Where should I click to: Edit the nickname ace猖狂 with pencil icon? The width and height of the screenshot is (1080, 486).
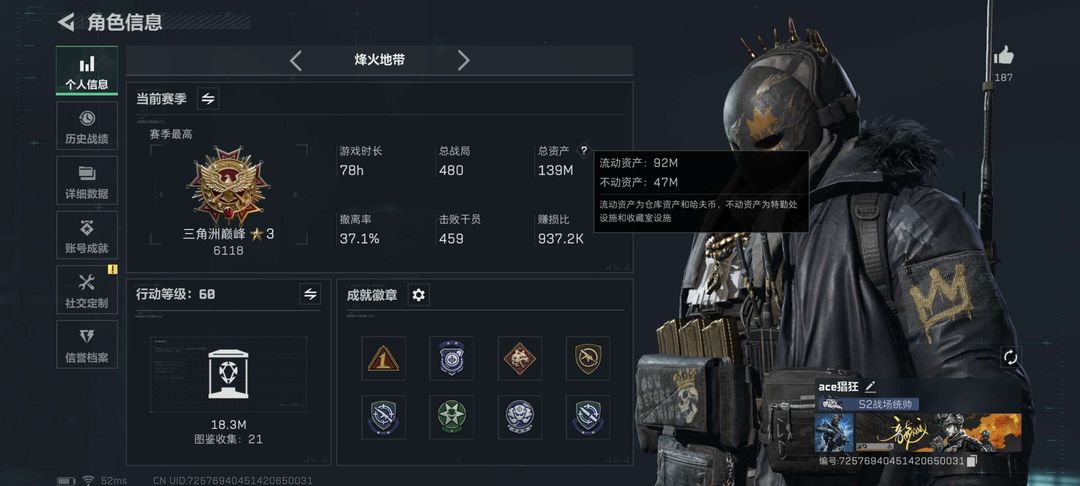click(871, 387)
